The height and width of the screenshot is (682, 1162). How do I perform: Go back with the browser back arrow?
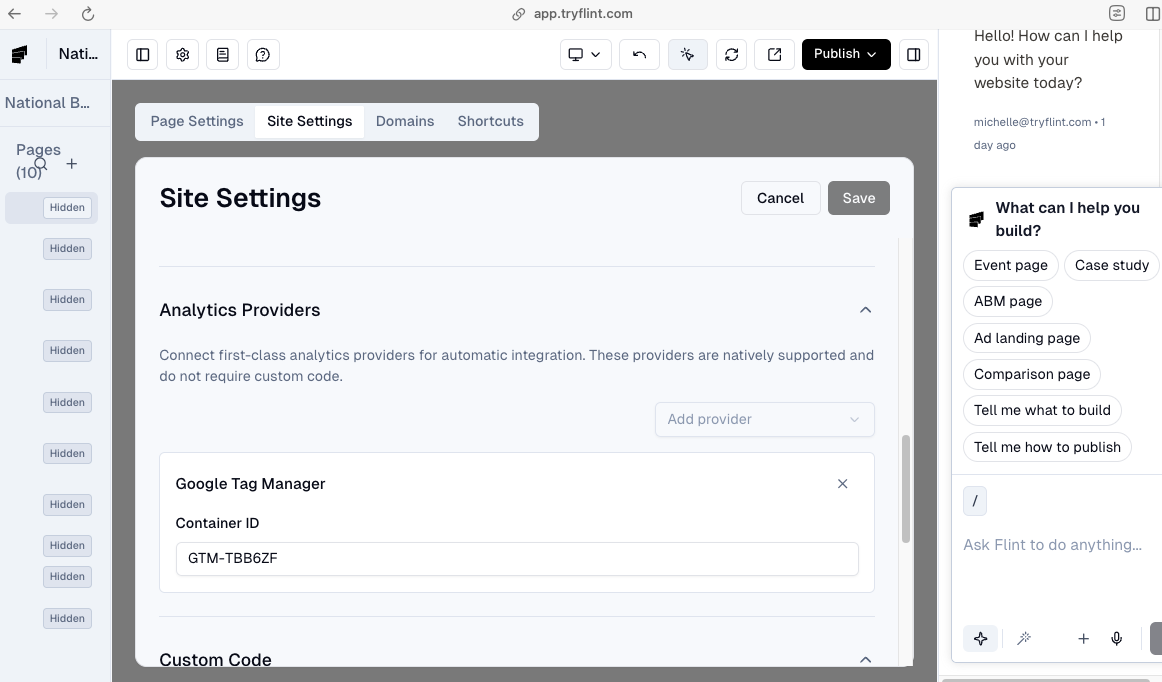coord(14,13)
